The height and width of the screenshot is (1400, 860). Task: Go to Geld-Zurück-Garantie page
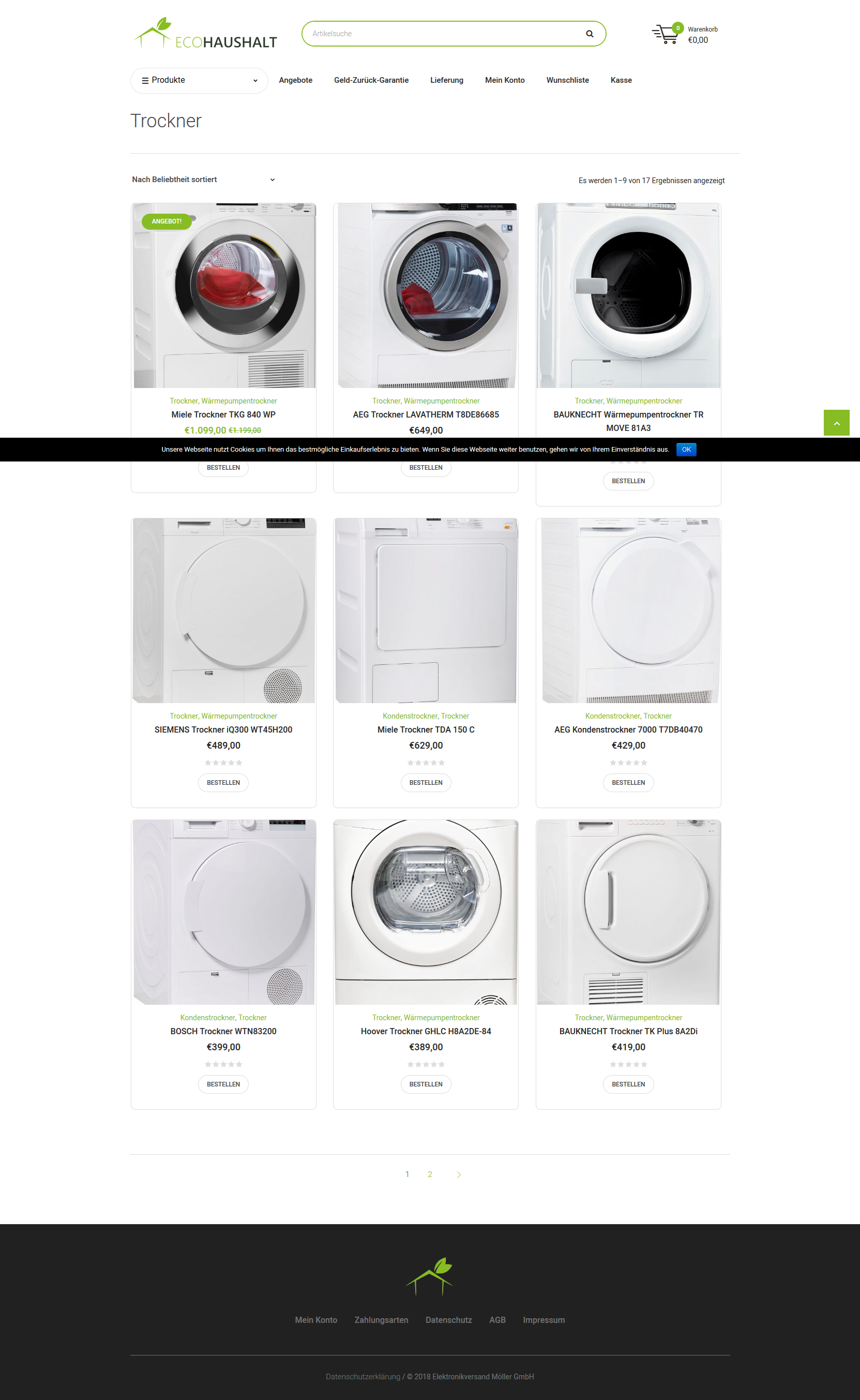[371, 80]
